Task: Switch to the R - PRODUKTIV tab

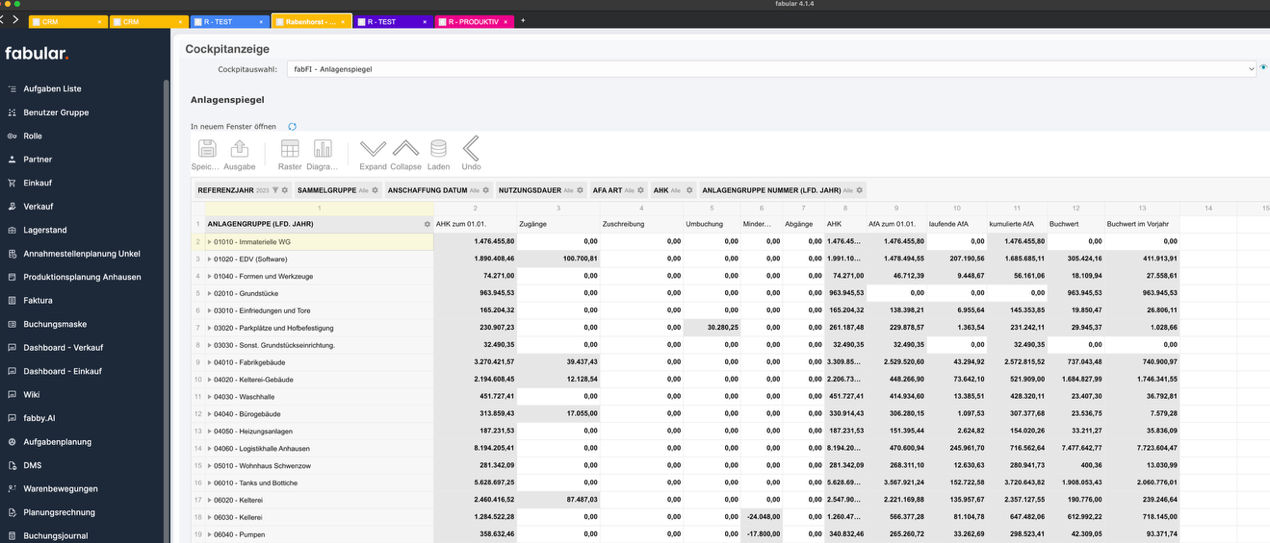Action: click(471, 21)
